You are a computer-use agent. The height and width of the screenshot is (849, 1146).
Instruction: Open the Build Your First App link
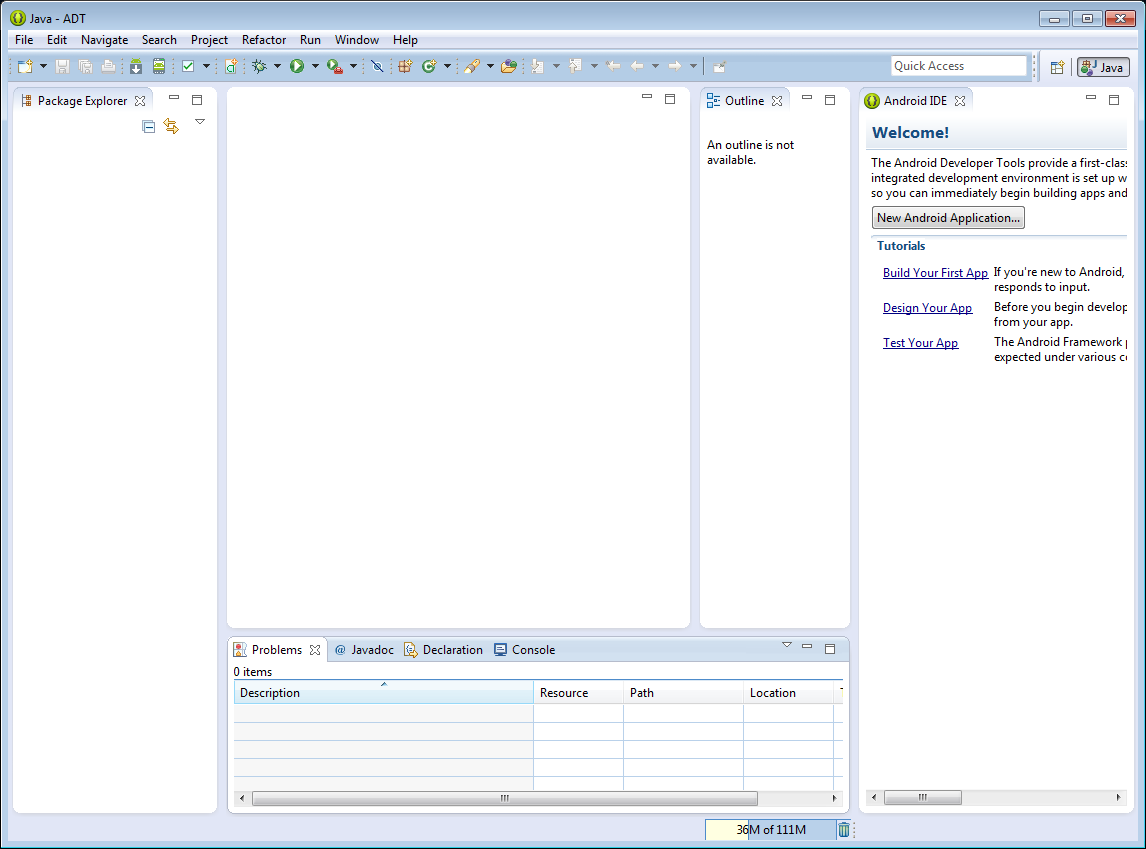tap(935, 273)
